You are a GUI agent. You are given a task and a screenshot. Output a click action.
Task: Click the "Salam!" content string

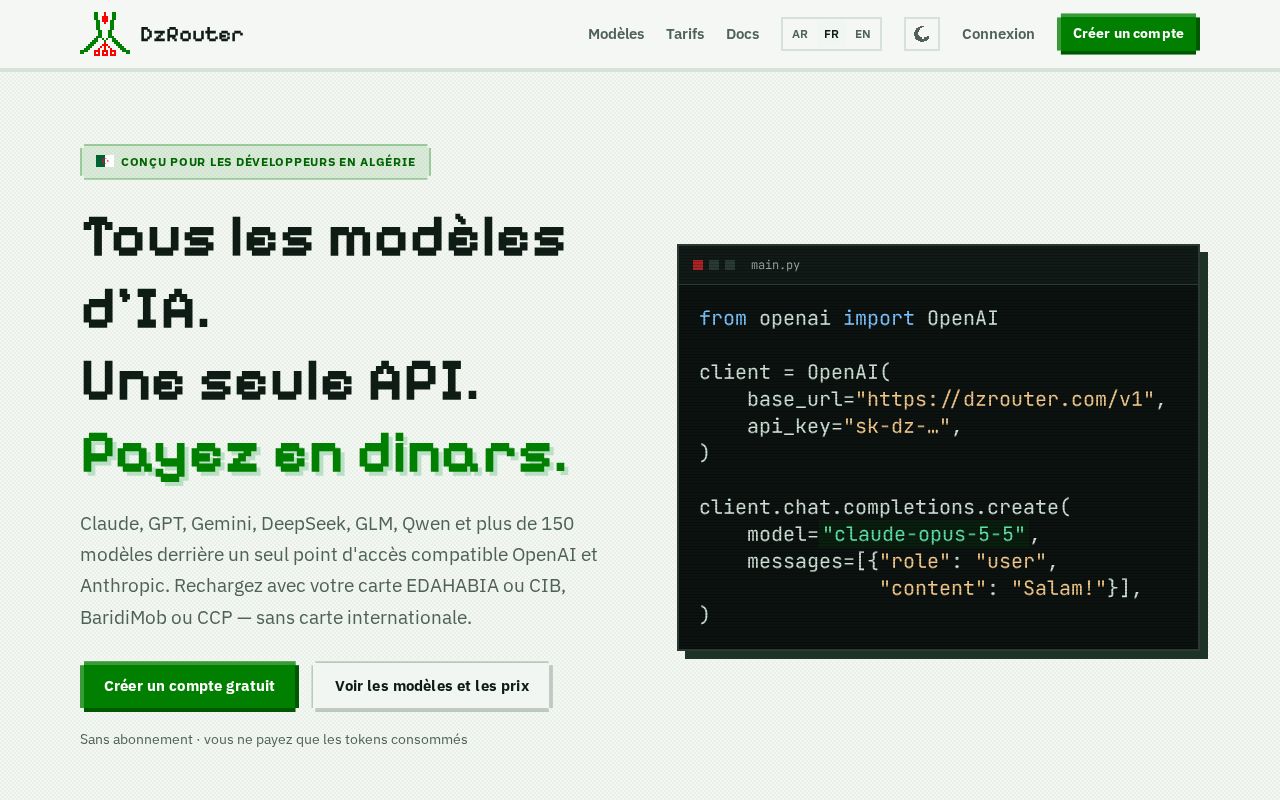(x=1059, y=588)
